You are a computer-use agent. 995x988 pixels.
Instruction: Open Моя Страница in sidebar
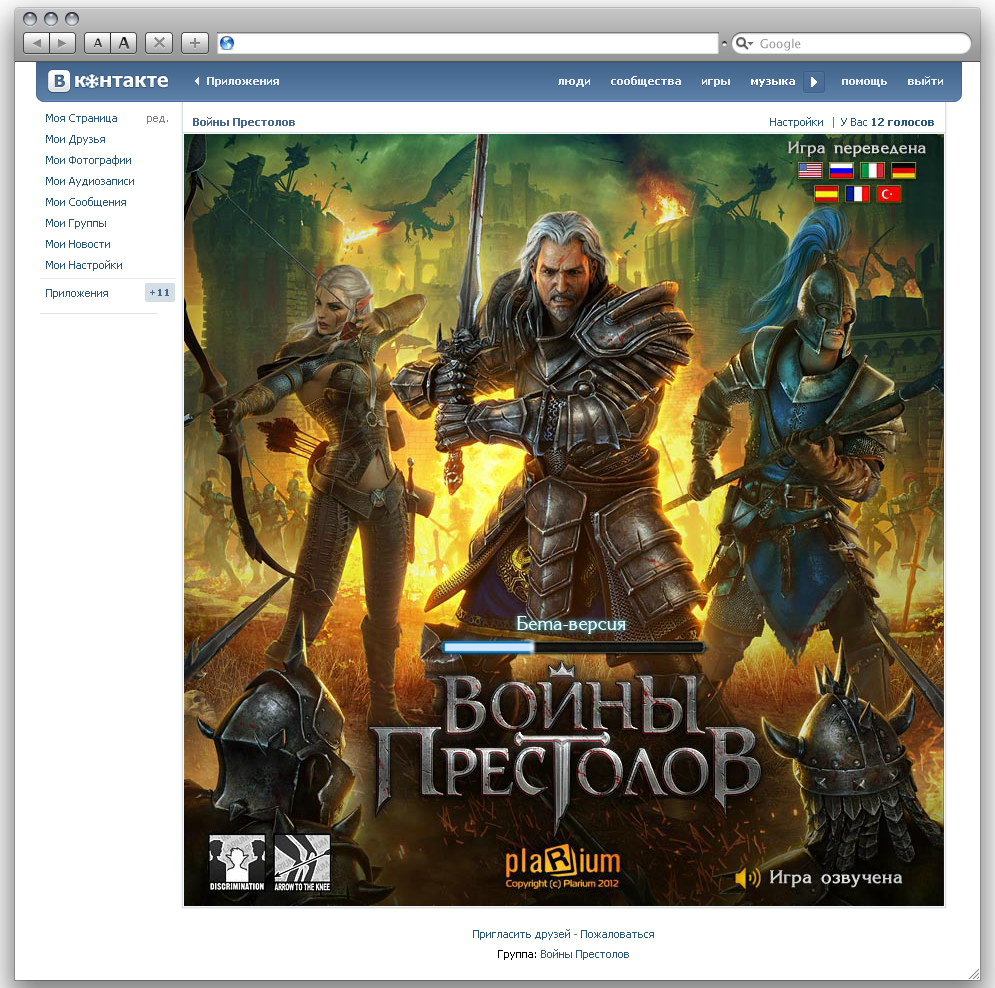[x=81, y=118]
